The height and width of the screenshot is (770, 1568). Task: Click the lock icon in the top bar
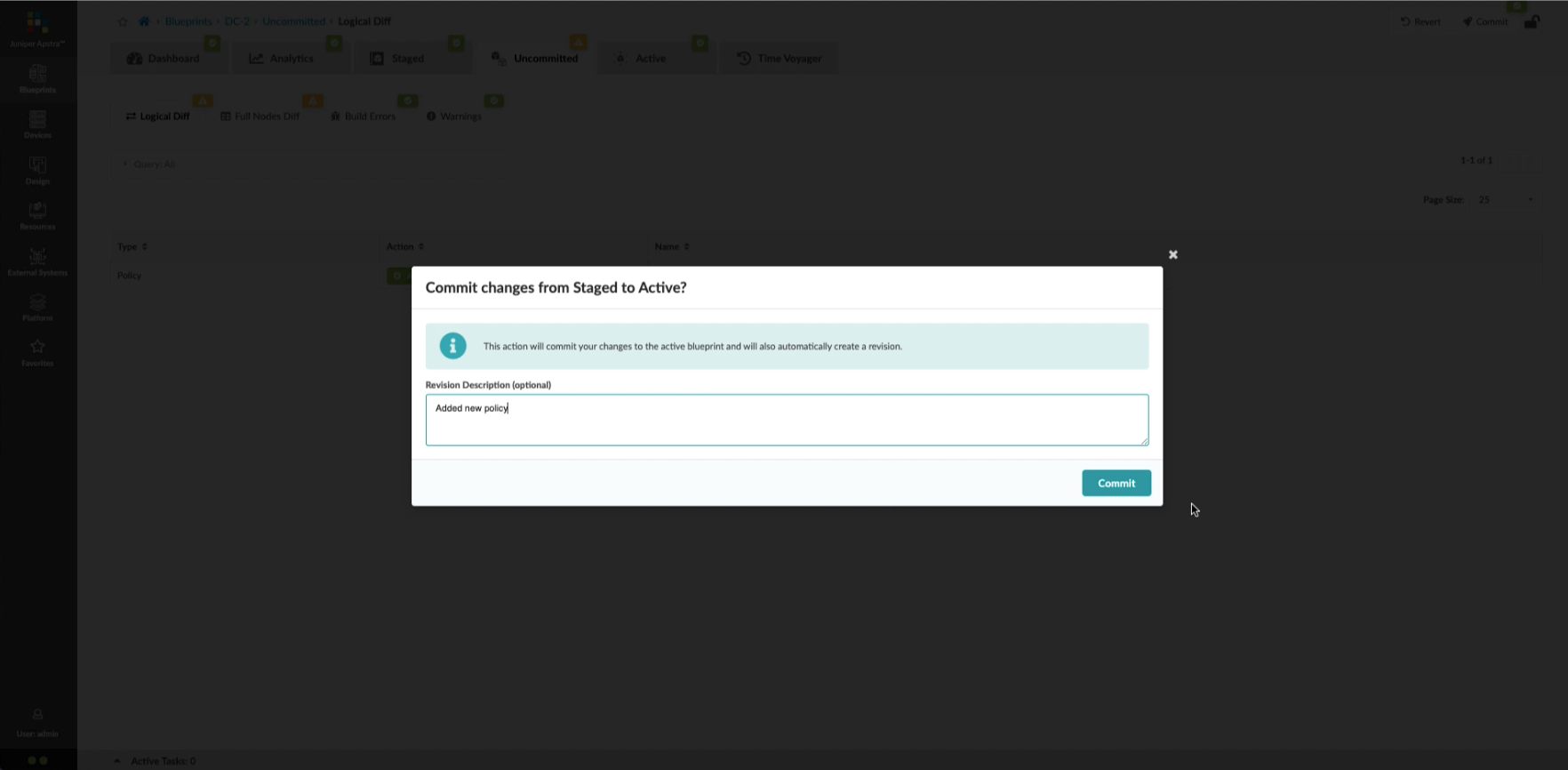coord(1532,21)
